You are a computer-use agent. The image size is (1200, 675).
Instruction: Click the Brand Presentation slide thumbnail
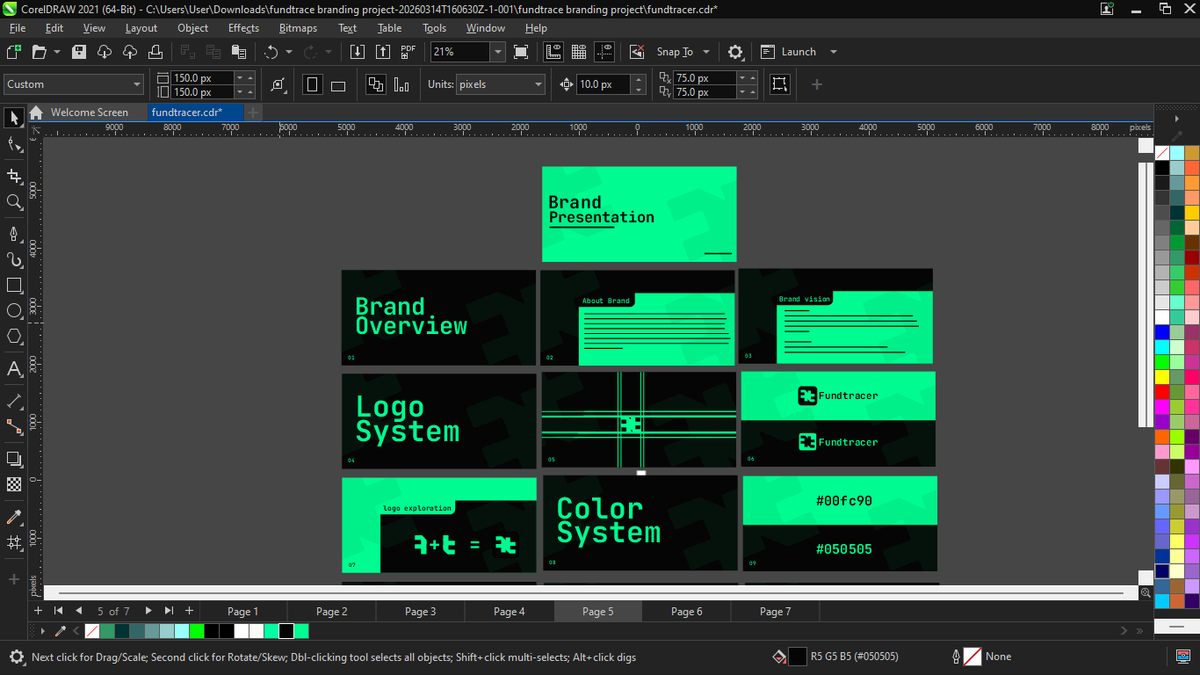pos(639,214)
